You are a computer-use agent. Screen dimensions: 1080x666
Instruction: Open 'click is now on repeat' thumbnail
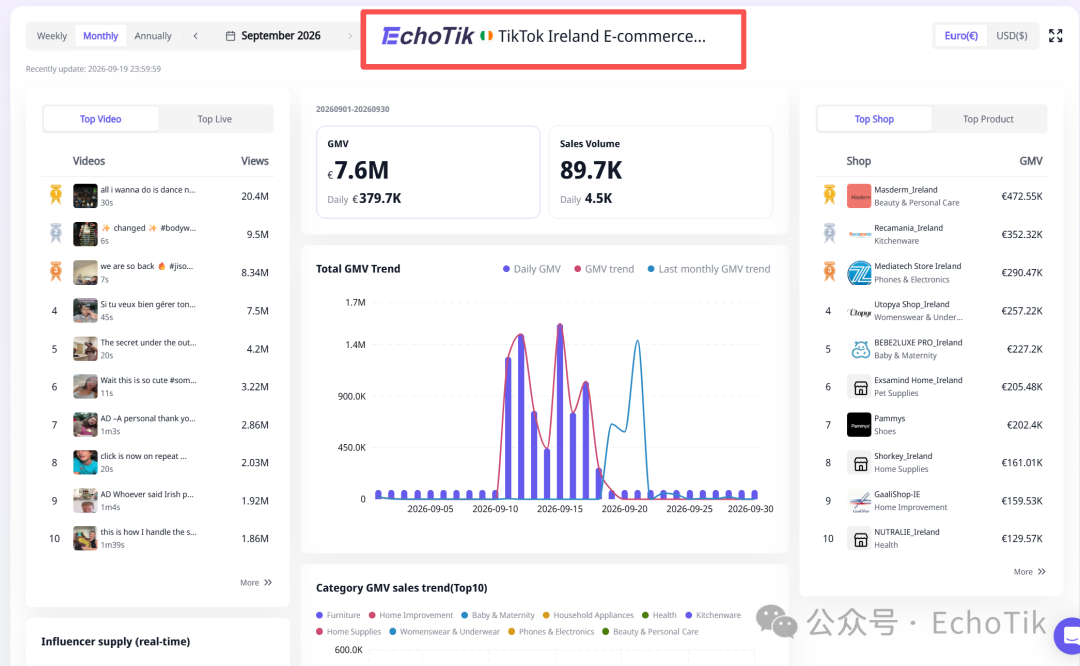(x=85, y=462)
